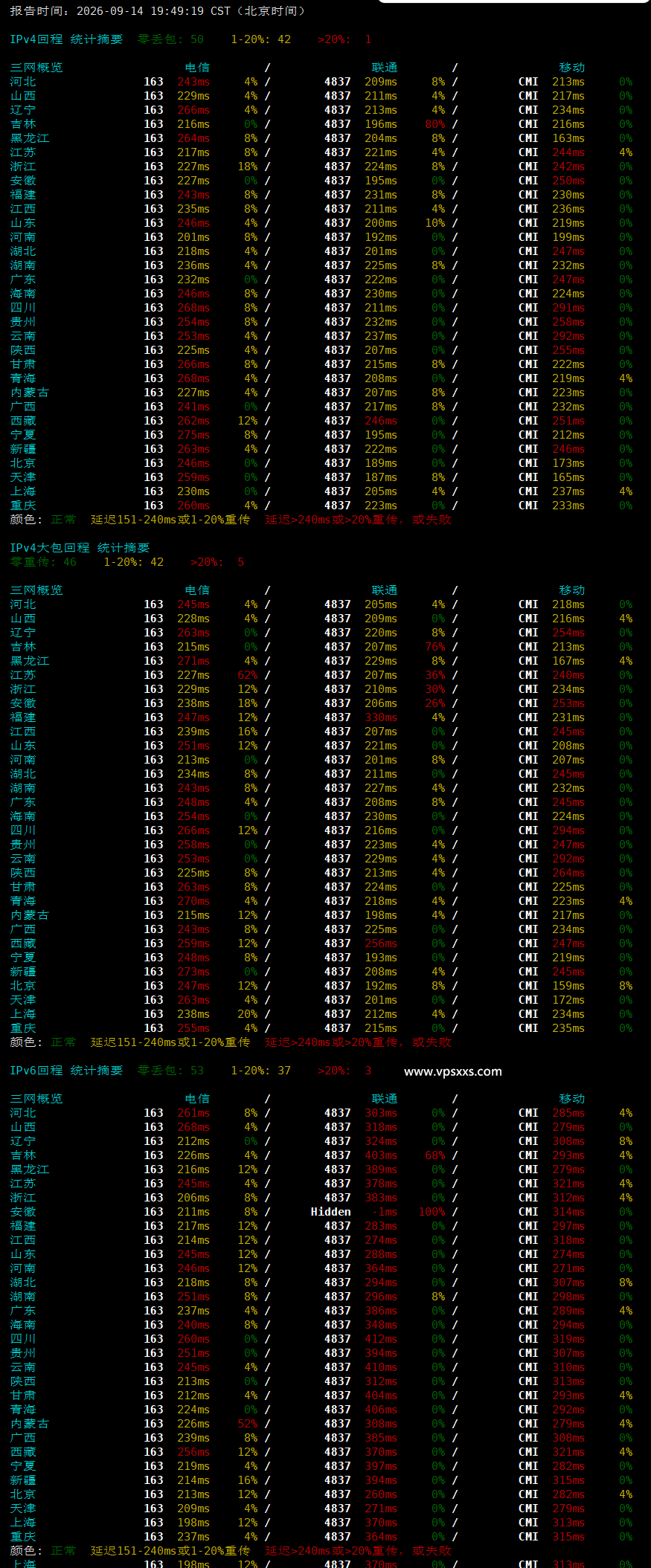Click the "16%" 电信 loss in IPv6 新疆 row

248,1480
